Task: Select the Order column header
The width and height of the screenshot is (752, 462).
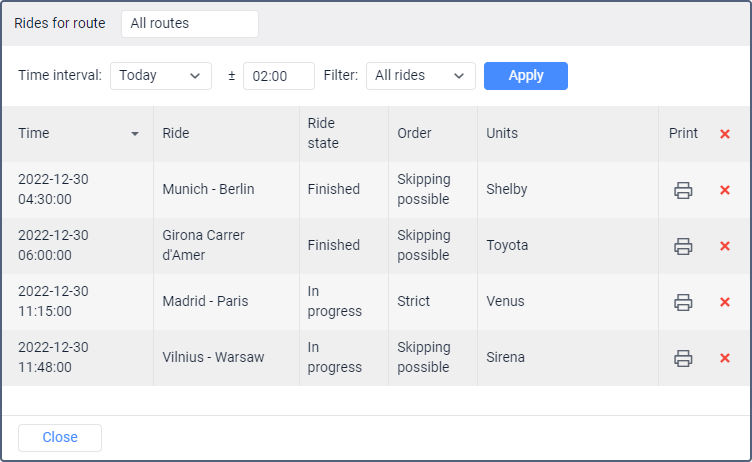Action: (x=414, y=134)
